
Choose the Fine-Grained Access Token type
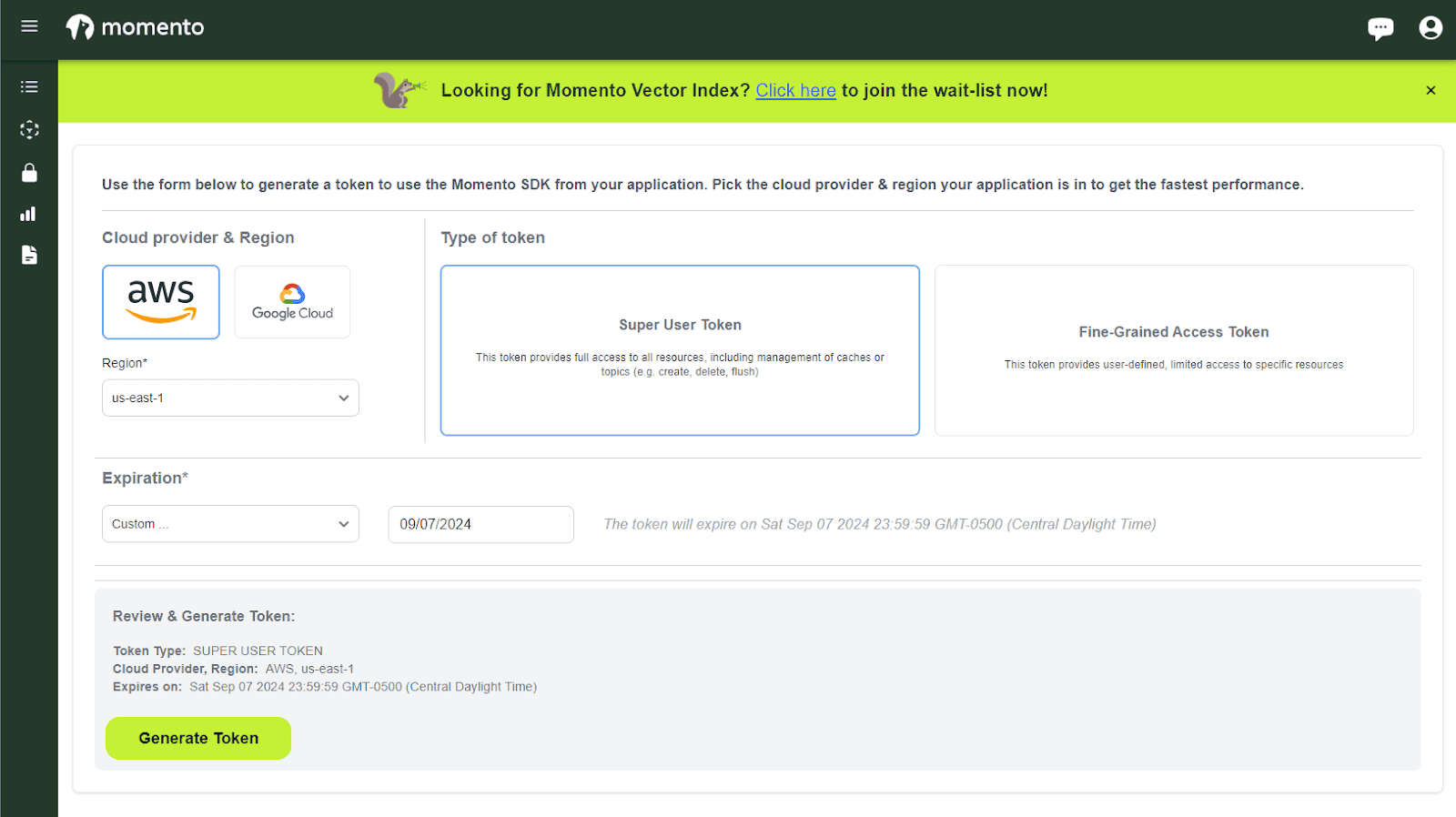pos(1174,350)
